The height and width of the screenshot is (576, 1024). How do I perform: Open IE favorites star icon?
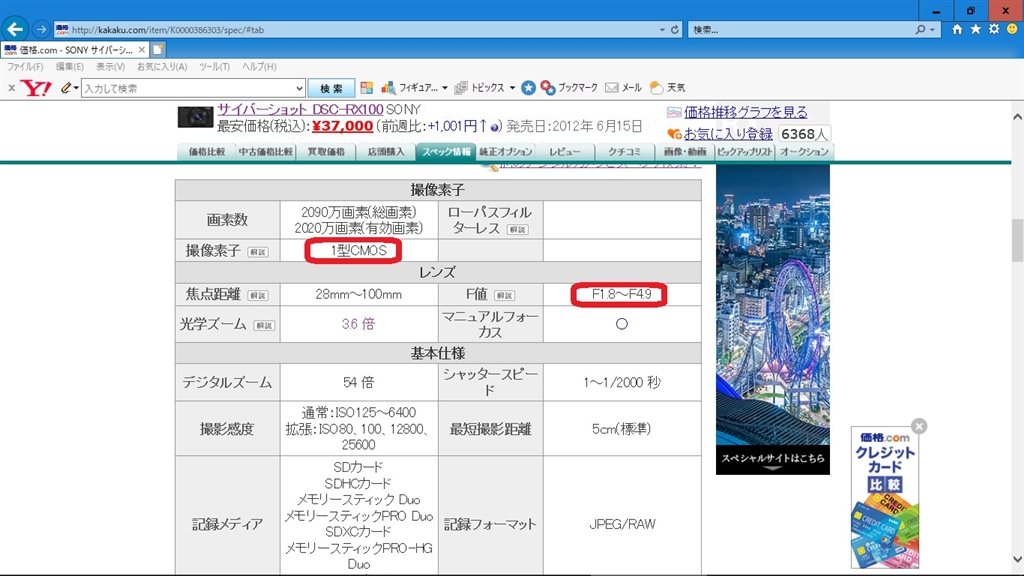pos(976,30)
